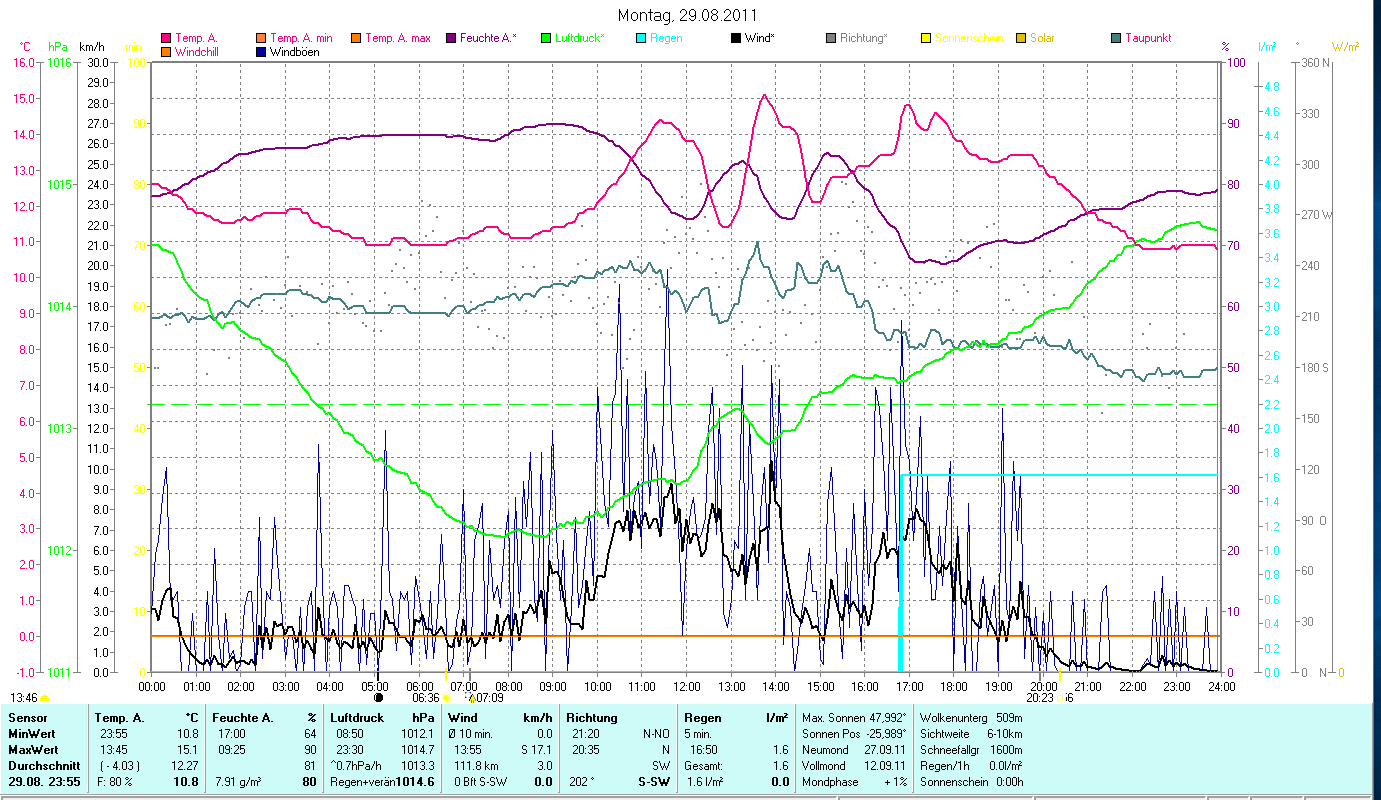Click the Luftdruck* legend label

(x=578, y=38)
